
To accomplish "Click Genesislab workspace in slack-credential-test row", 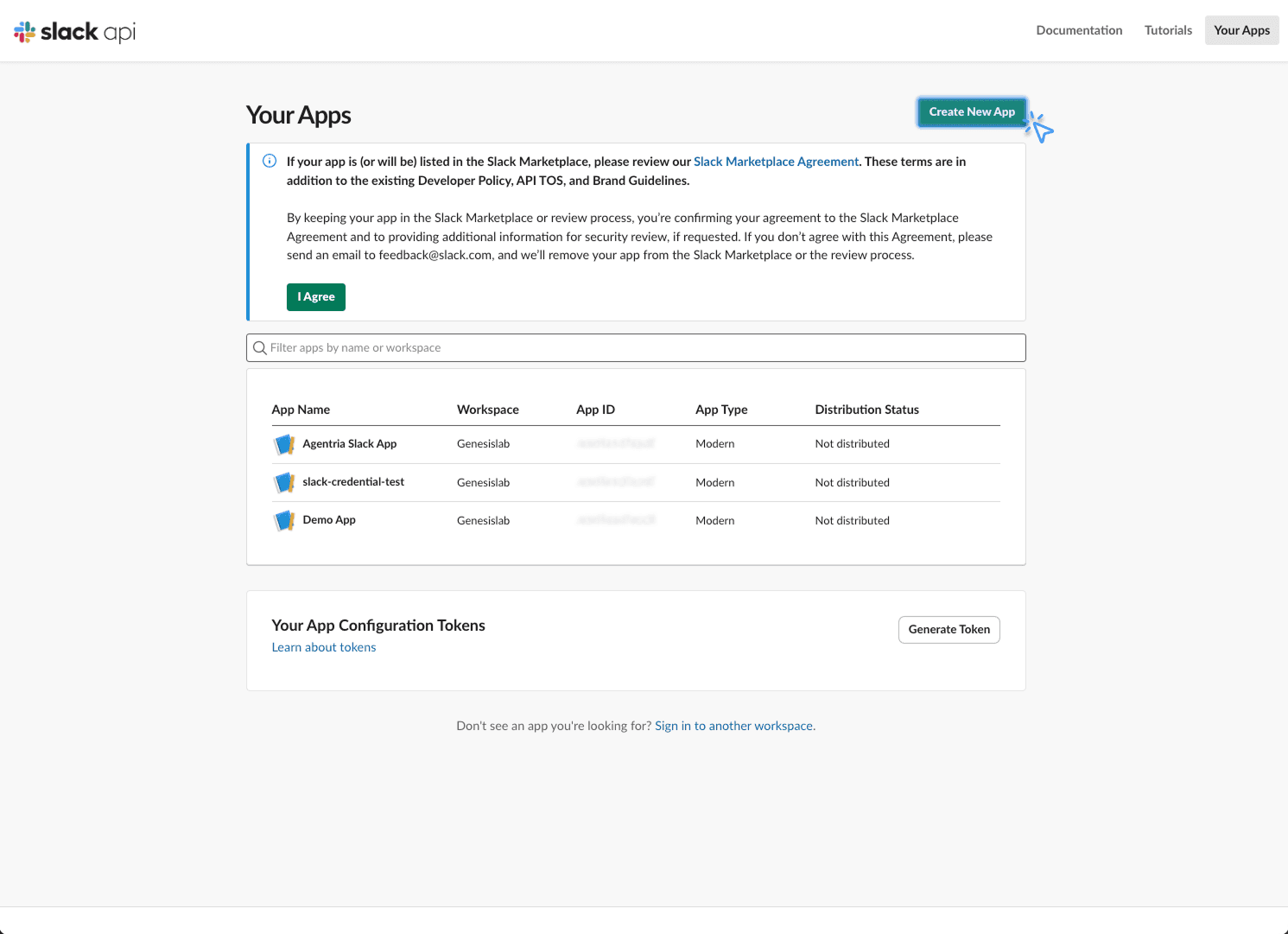I will [483, 483].
